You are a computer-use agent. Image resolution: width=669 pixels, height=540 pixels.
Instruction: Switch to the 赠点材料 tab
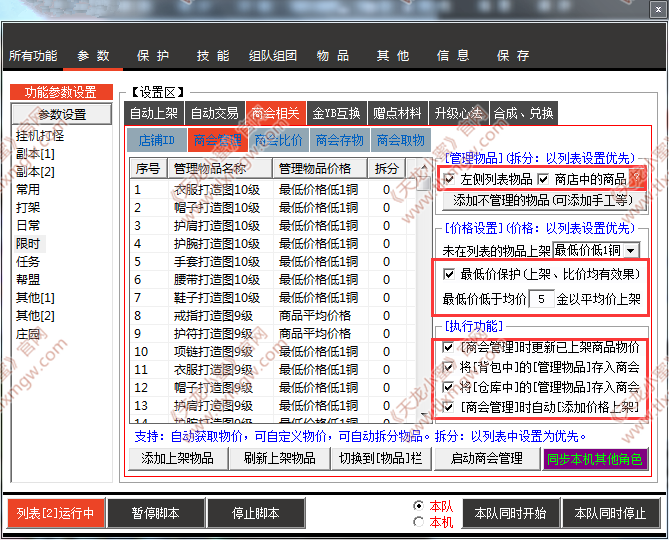(397, 113)
